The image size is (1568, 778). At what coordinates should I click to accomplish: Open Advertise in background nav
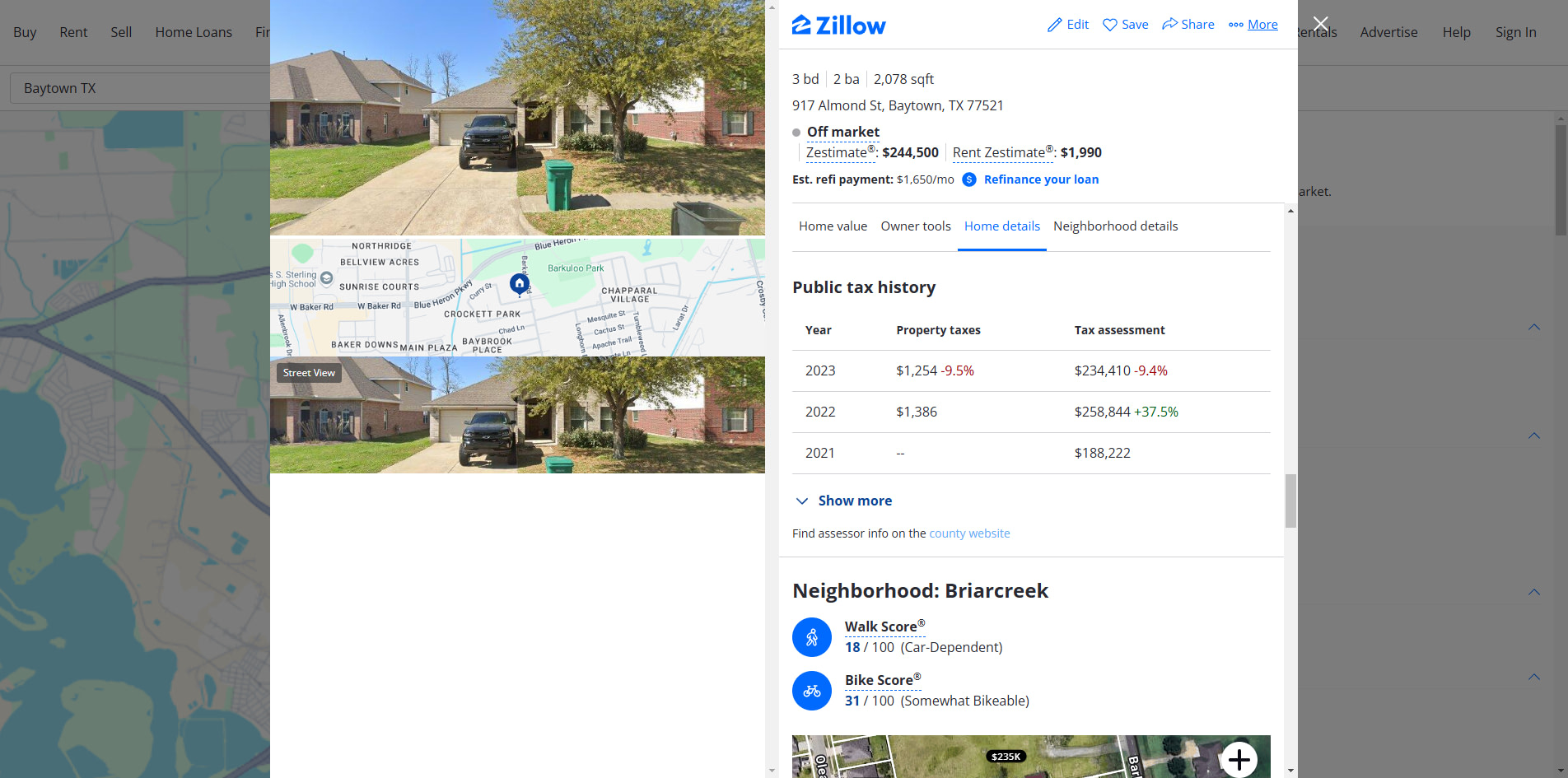coord(1388,32)
